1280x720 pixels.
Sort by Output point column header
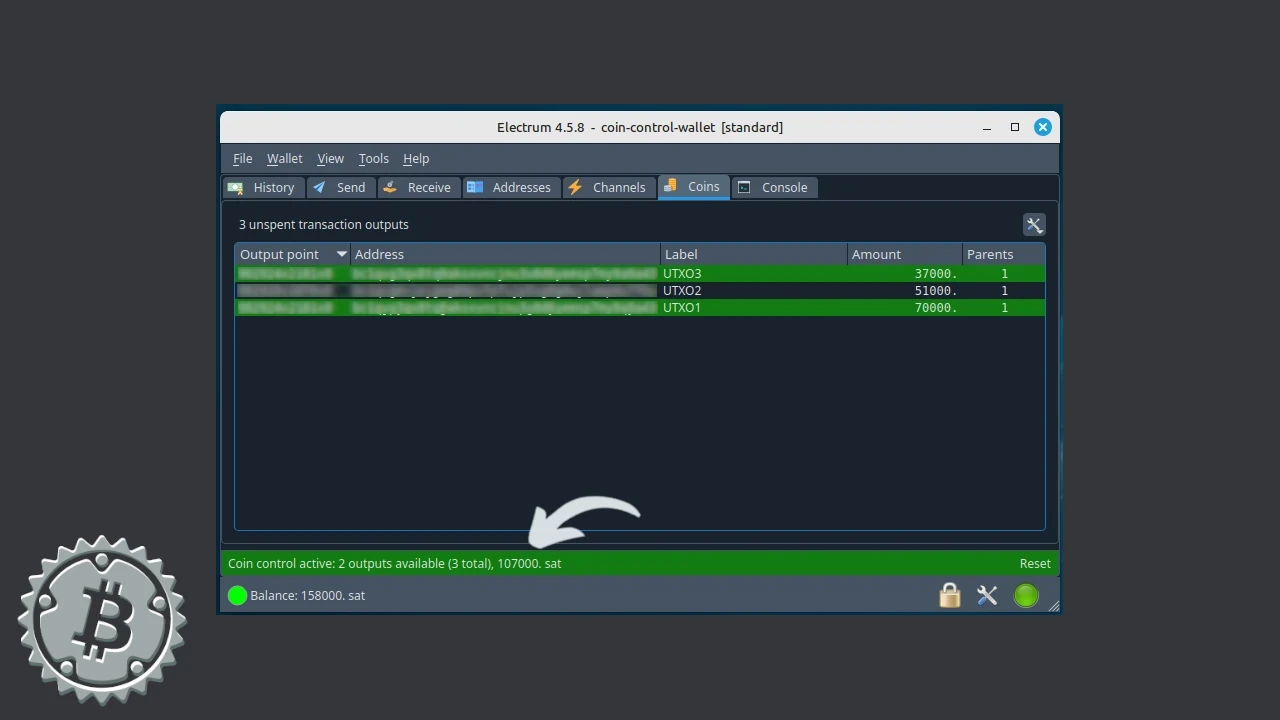[292, 254]
